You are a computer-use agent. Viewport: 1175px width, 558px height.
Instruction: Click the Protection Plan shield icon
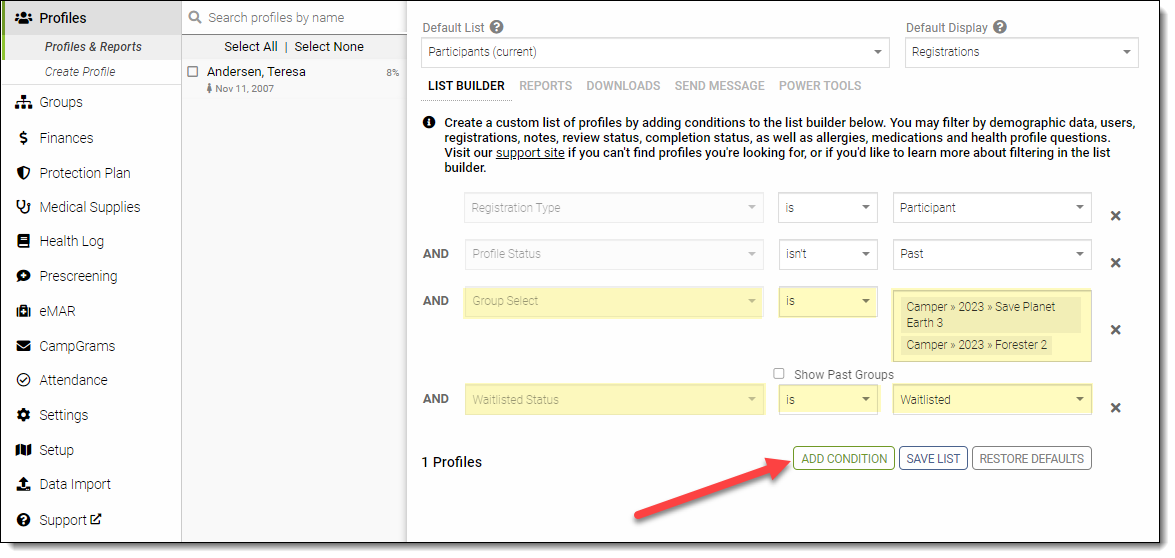coord(23,173)
